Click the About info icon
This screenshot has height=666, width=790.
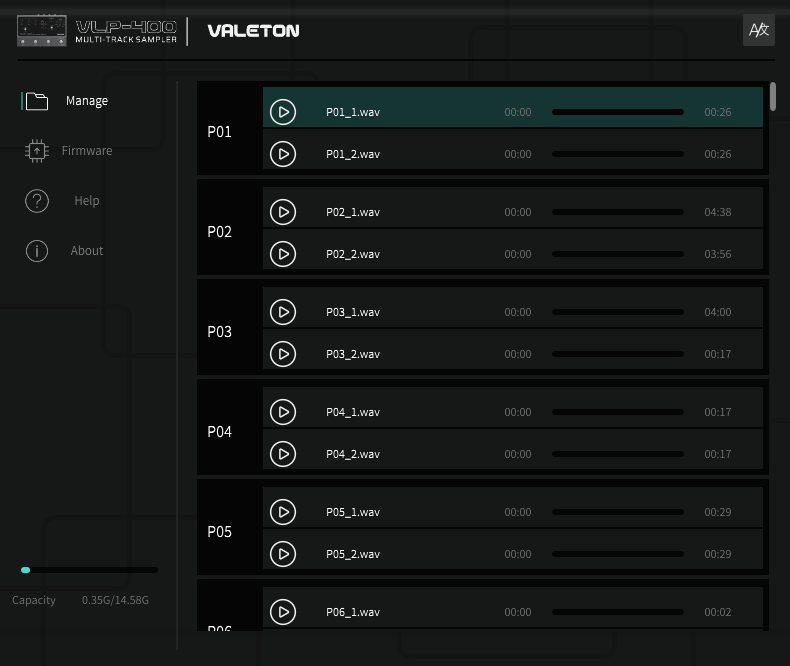click(x=37, y=250)
